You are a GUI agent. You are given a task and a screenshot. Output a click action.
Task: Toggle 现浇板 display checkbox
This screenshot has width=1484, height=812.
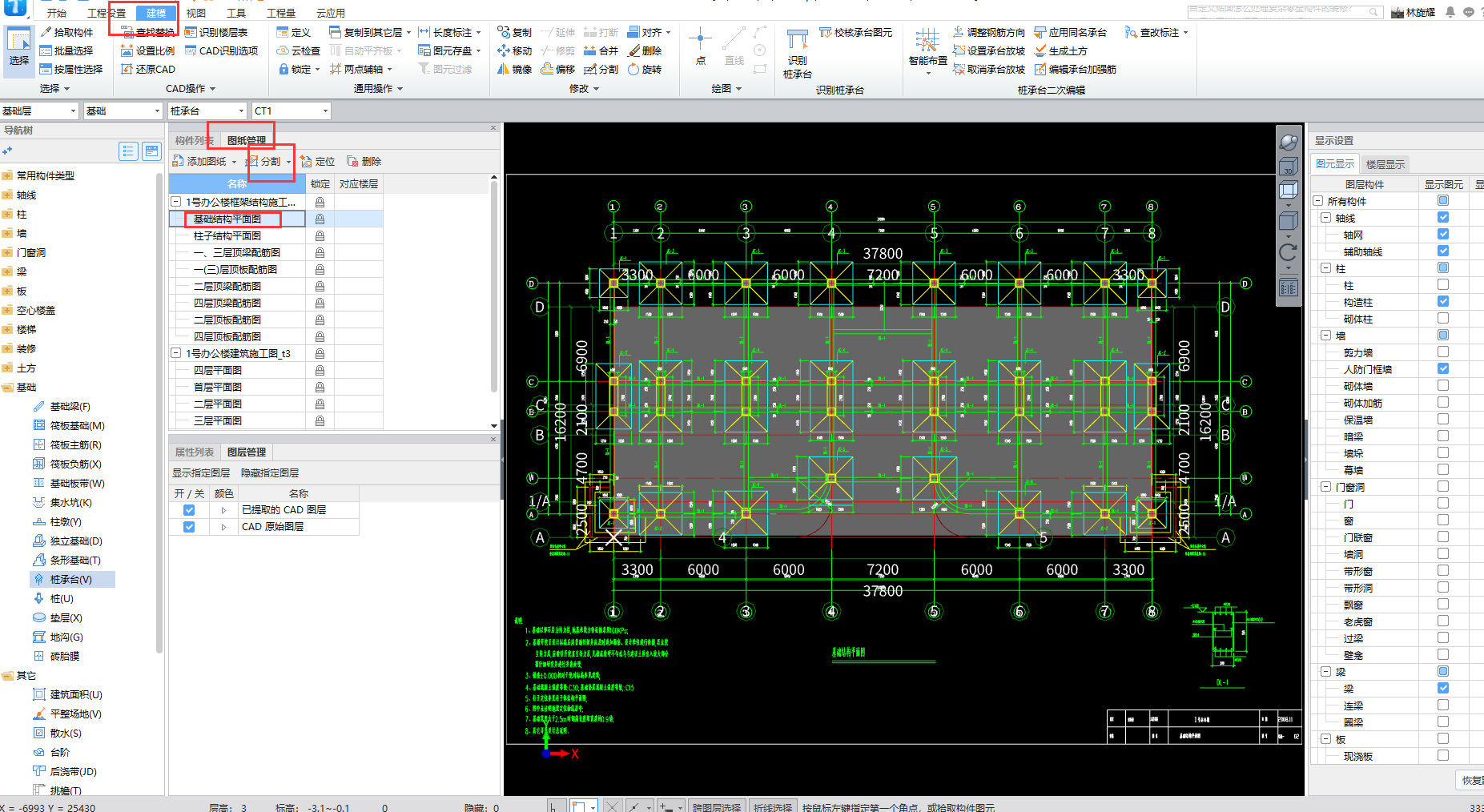tap(1442, 755)
